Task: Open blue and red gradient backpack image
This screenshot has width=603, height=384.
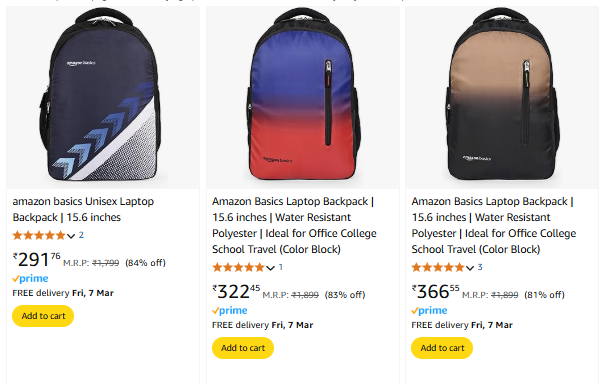Action: coord(303,97)
